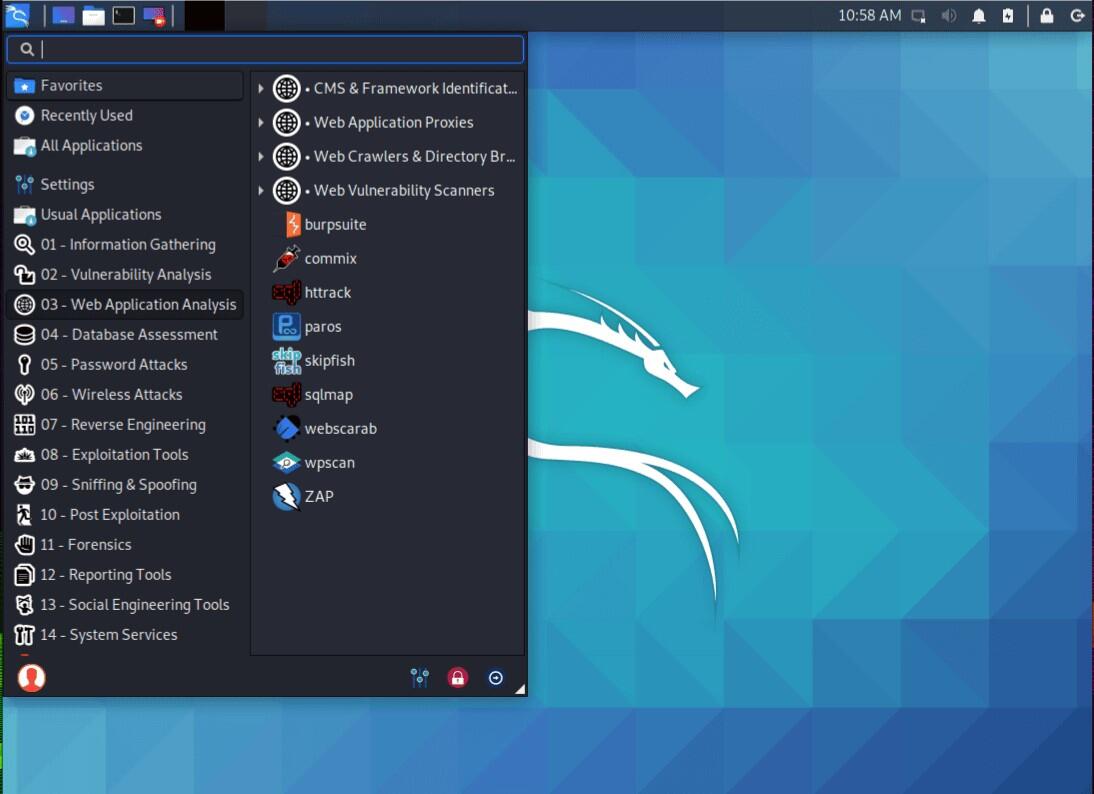
Task: Open the skipfish scanner
Action: (x=329, y=361)
